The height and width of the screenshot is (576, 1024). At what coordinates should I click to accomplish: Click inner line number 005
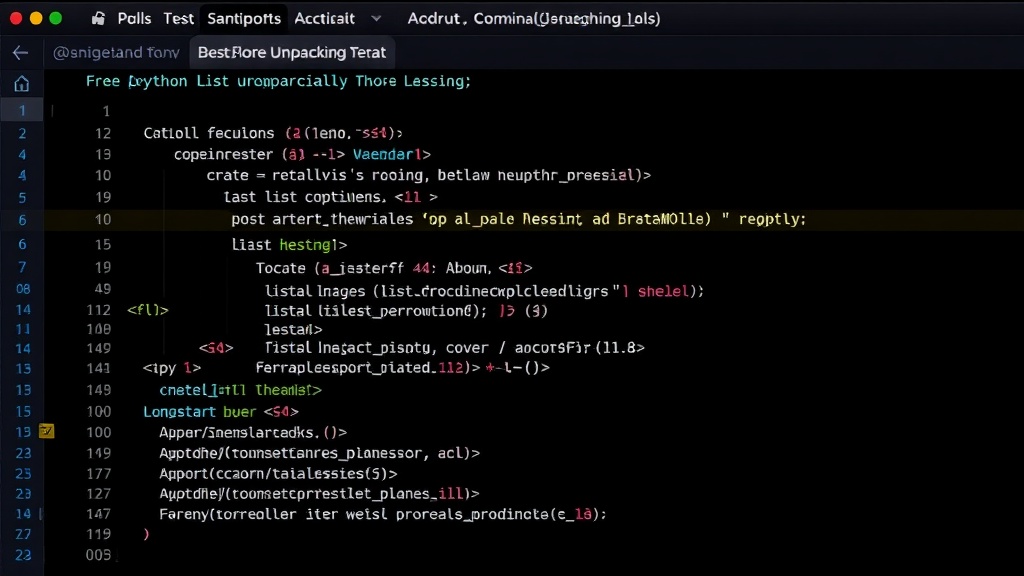click(99, 555)
